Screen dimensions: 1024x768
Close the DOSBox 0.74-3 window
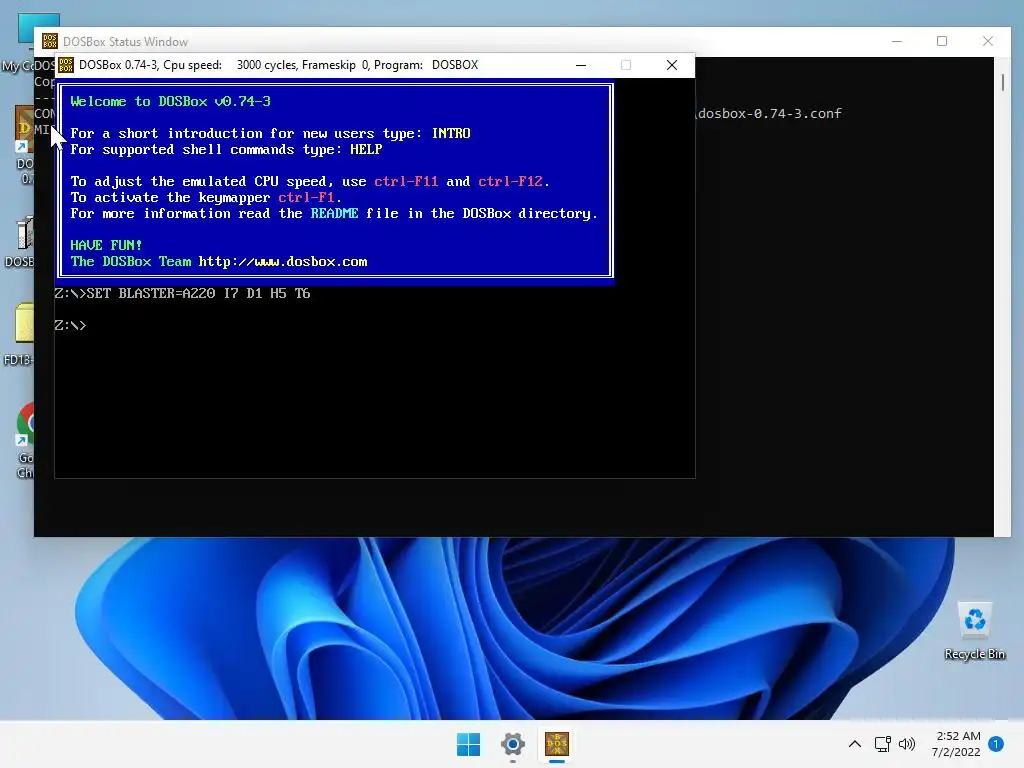point(671,65)
